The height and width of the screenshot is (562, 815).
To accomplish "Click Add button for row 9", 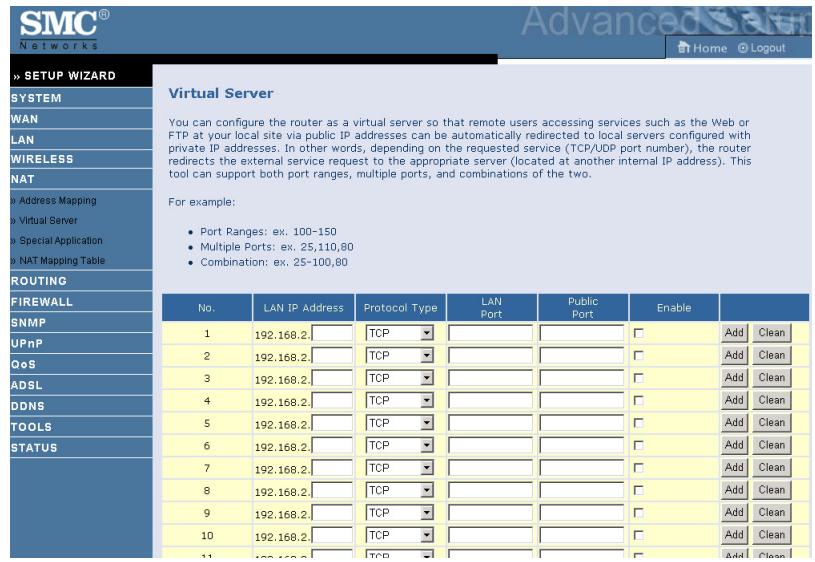I will coord(734,512).
